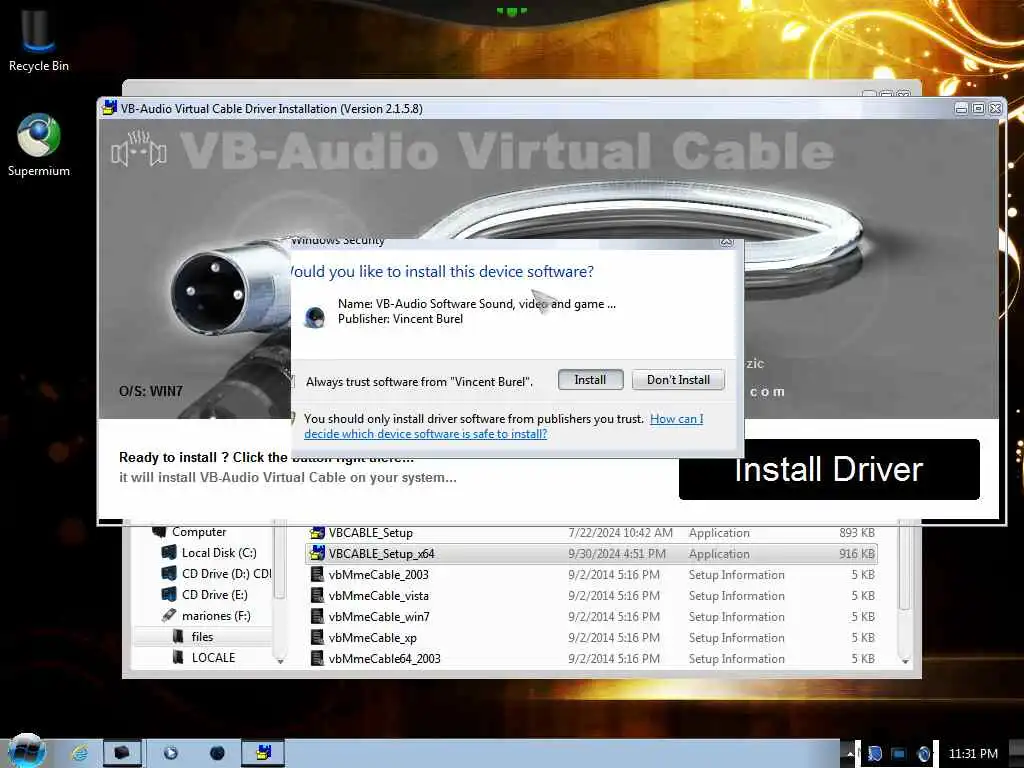1024x768 pixels.
Task: Click the vbMmeCable_win7 setup info icon
Action: tap(317, 616)
